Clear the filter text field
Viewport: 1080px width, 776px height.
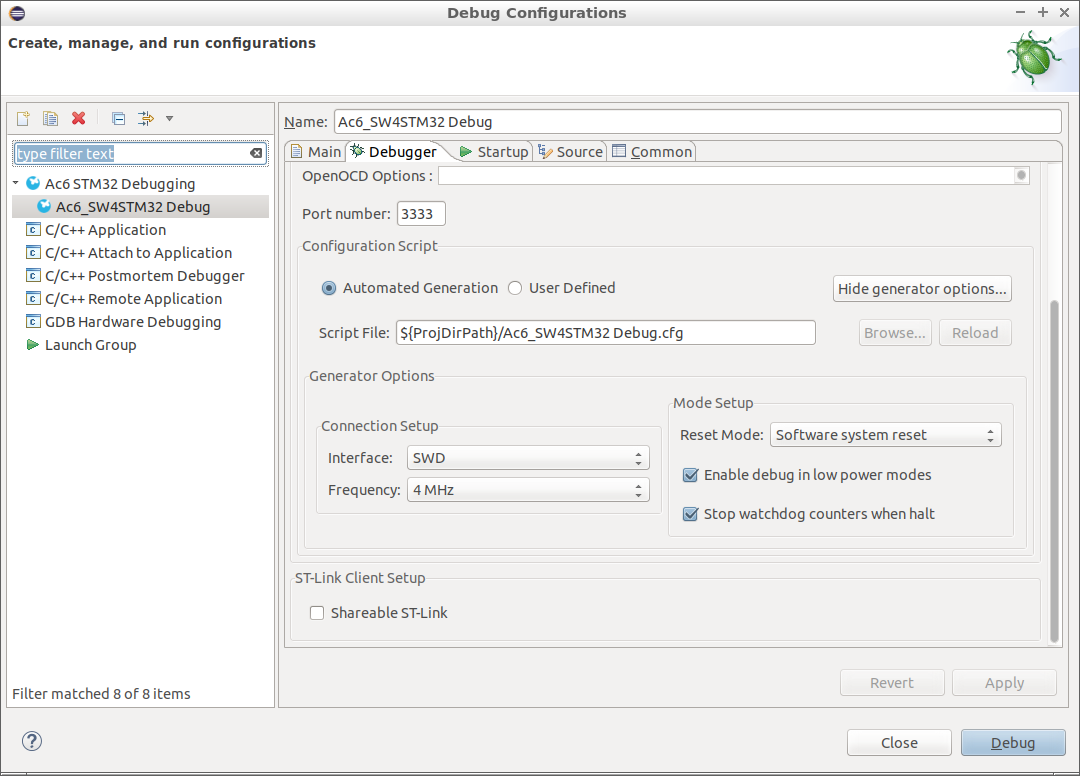(x=256, y=153)
